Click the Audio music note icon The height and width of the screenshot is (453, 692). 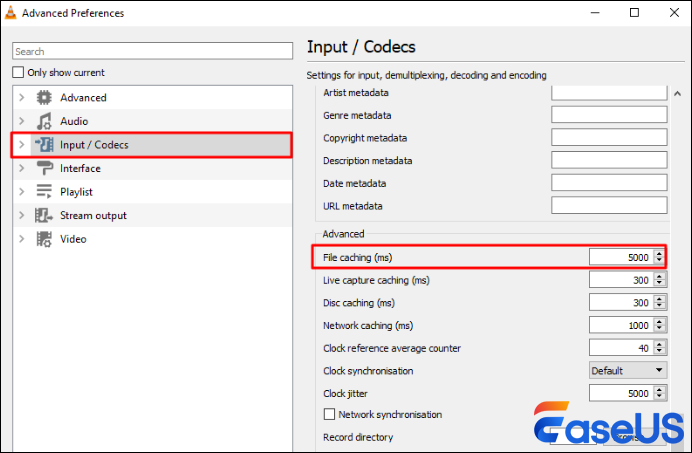point(44,121)
